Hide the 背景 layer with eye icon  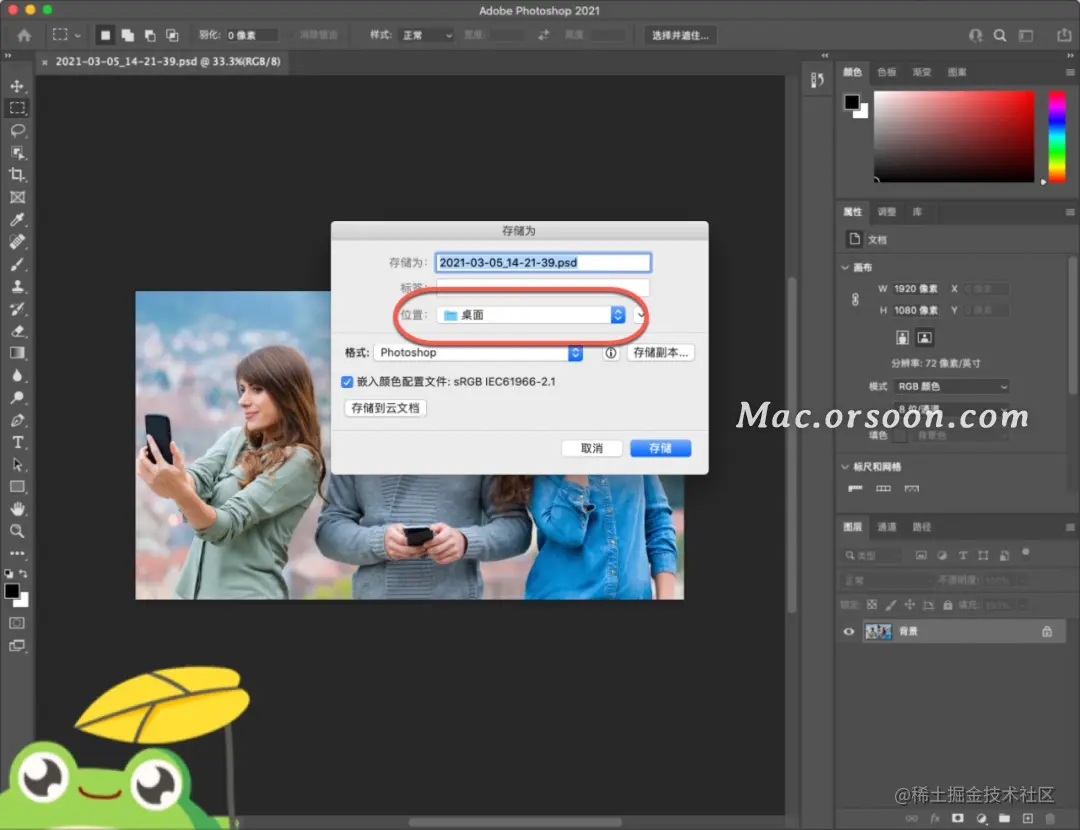[x=849, y=632]
